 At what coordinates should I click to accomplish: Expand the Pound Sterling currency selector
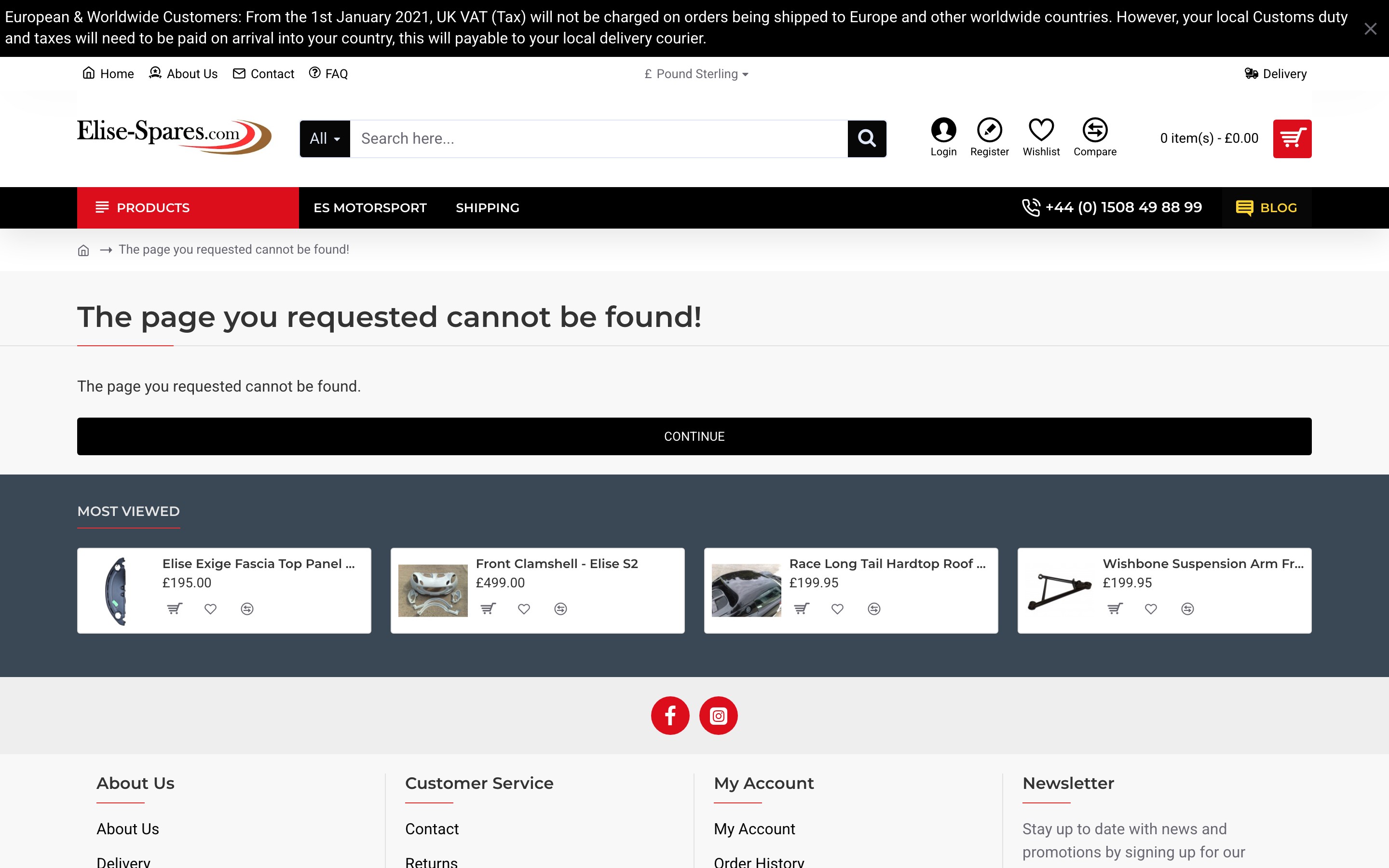click(694, 73)
